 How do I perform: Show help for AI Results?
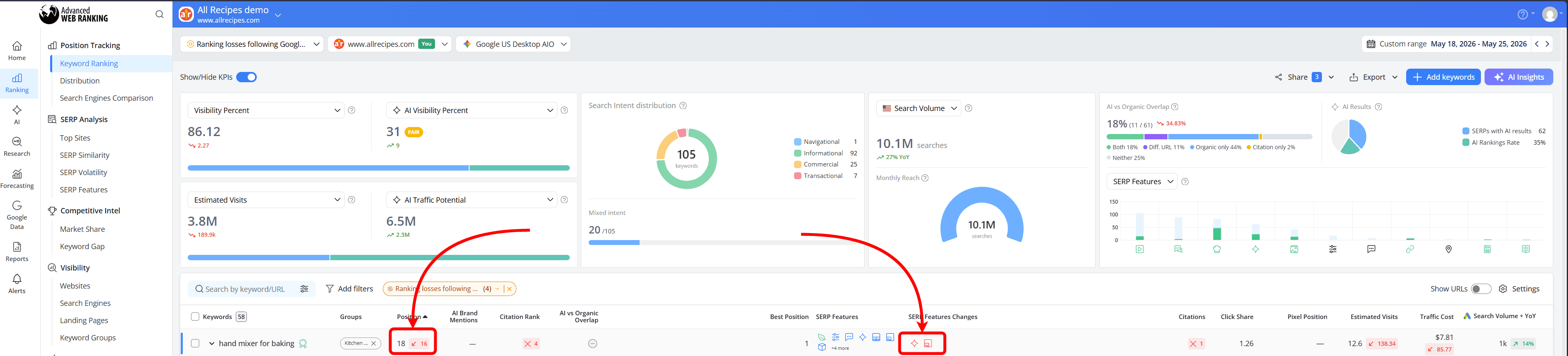[1379, 107]
